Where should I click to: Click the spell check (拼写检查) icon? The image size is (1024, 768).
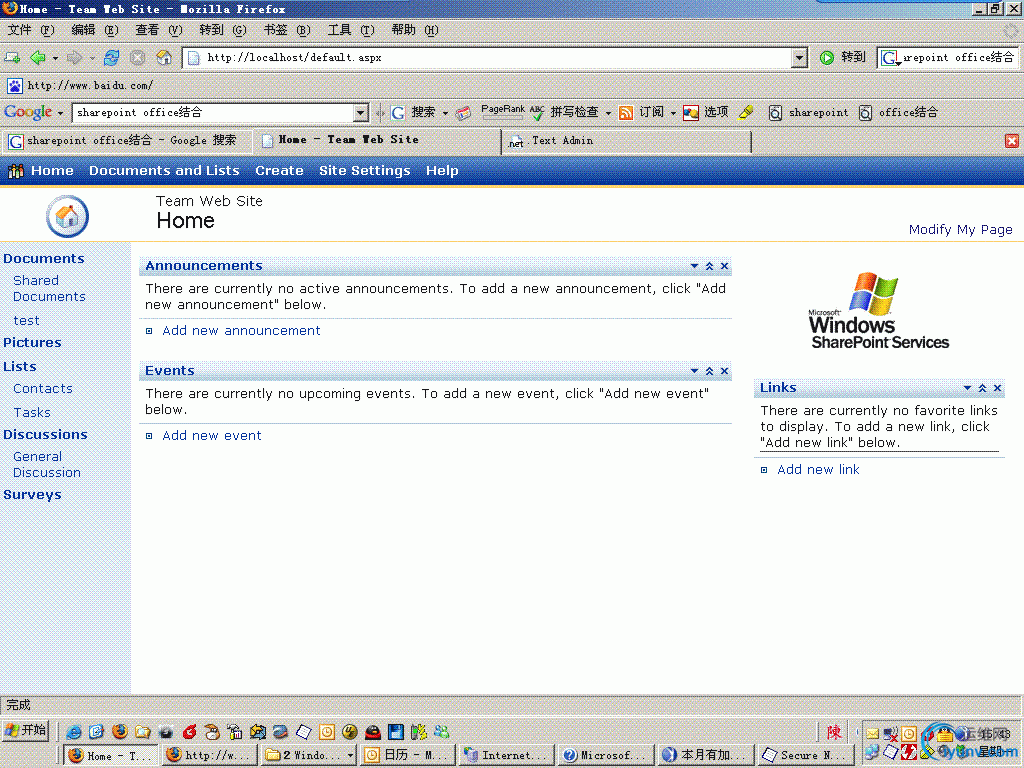point(537,112)
